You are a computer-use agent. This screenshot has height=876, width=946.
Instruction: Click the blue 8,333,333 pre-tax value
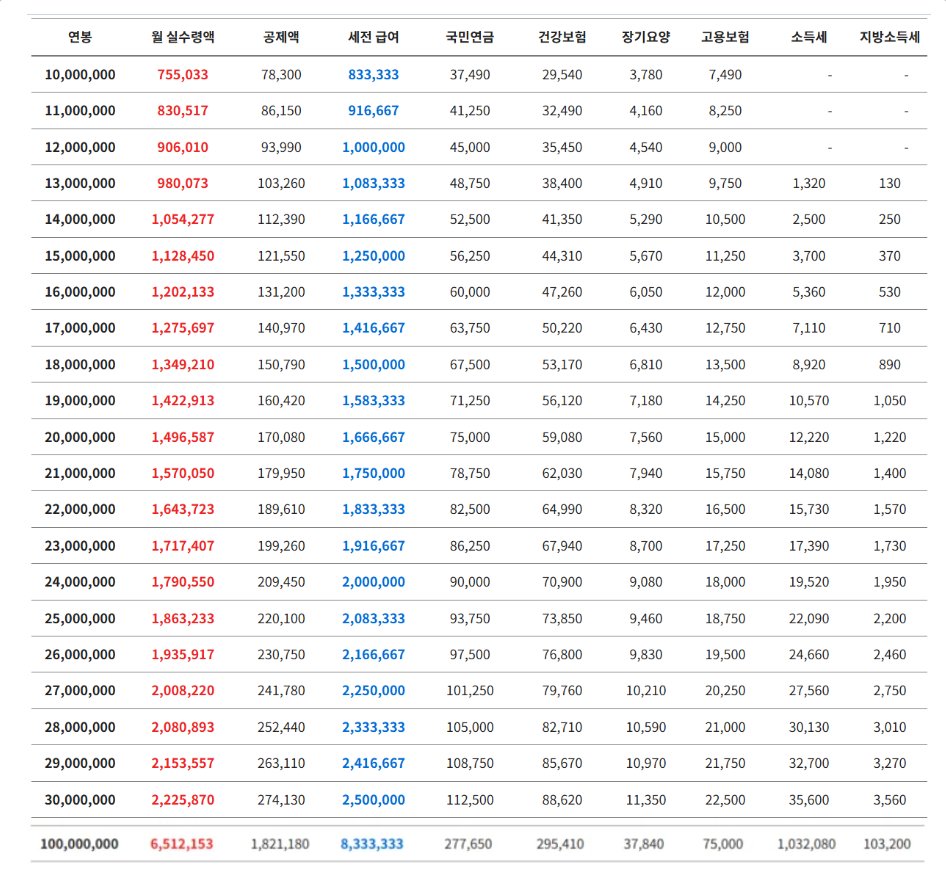tap(372, 844)
